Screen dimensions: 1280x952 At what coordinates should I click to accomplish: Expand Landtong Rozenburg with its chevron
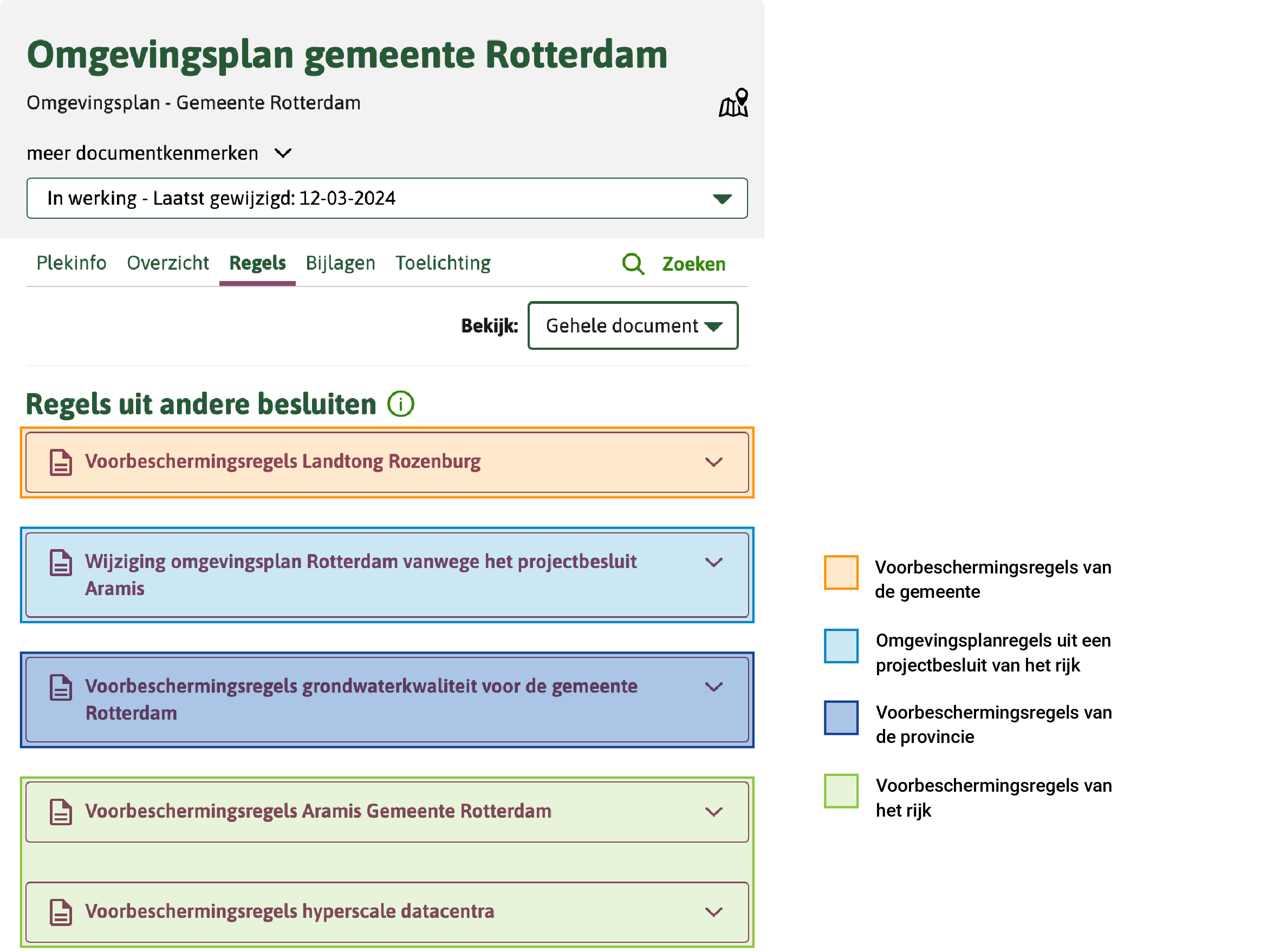tap(713, 463)
